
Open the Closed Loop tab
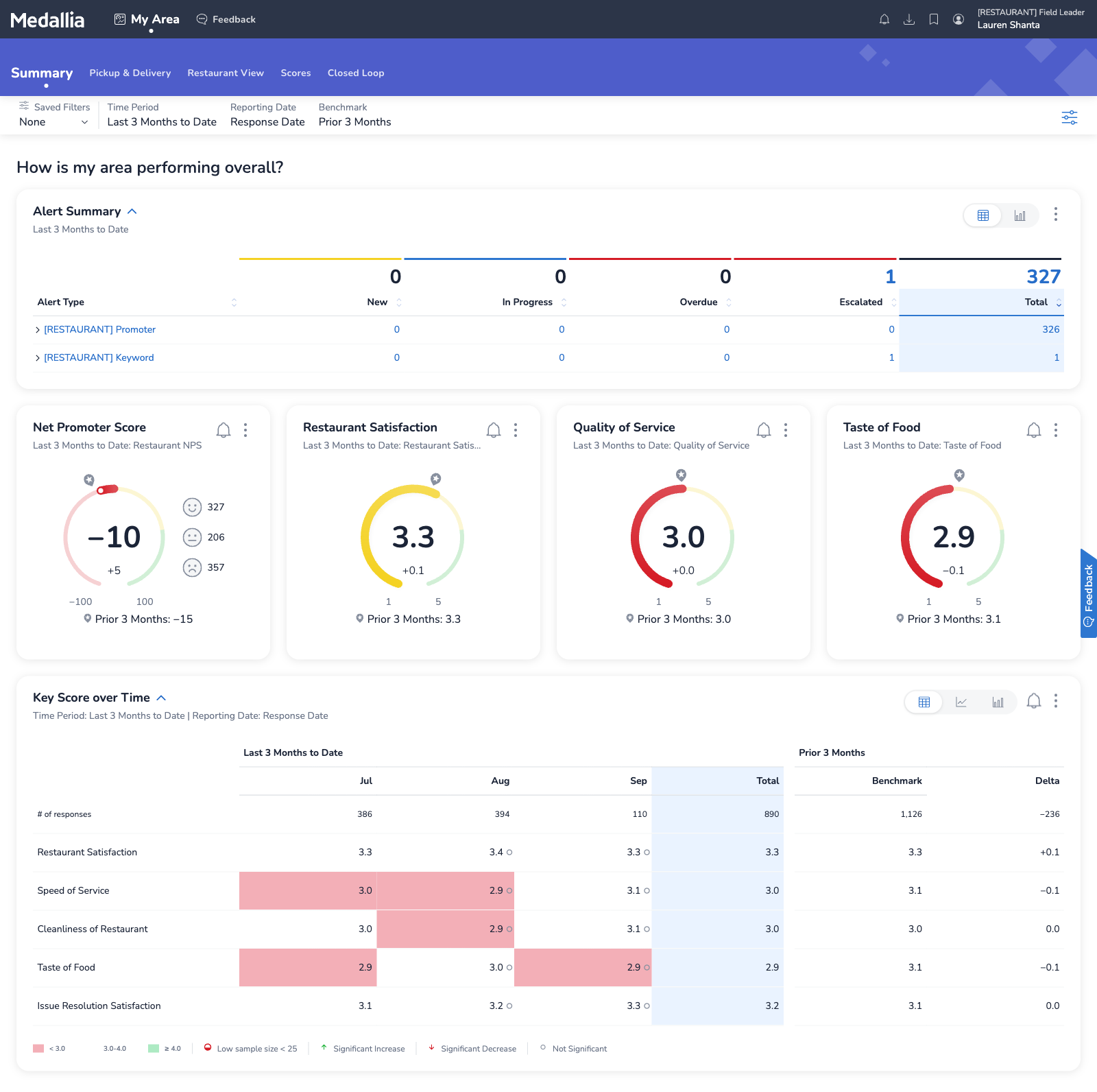tap(356, 73)
